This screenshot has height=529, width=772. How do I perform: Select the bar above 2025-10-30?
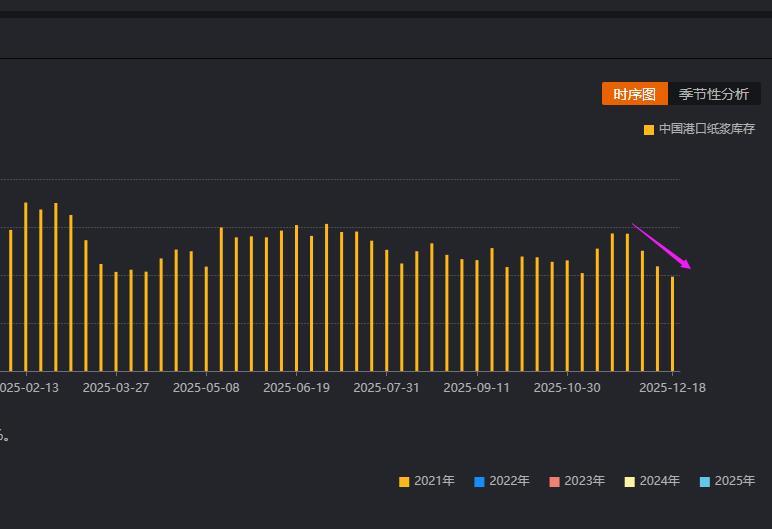(x=567, y=316)
